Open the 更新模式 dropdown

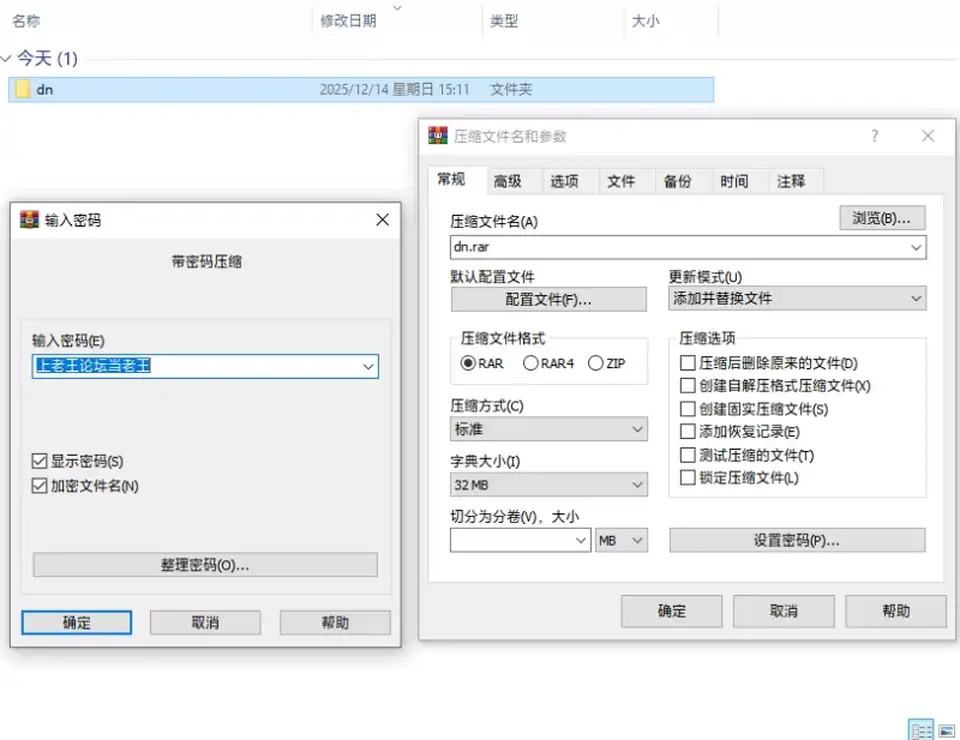[x=797, y=299]
